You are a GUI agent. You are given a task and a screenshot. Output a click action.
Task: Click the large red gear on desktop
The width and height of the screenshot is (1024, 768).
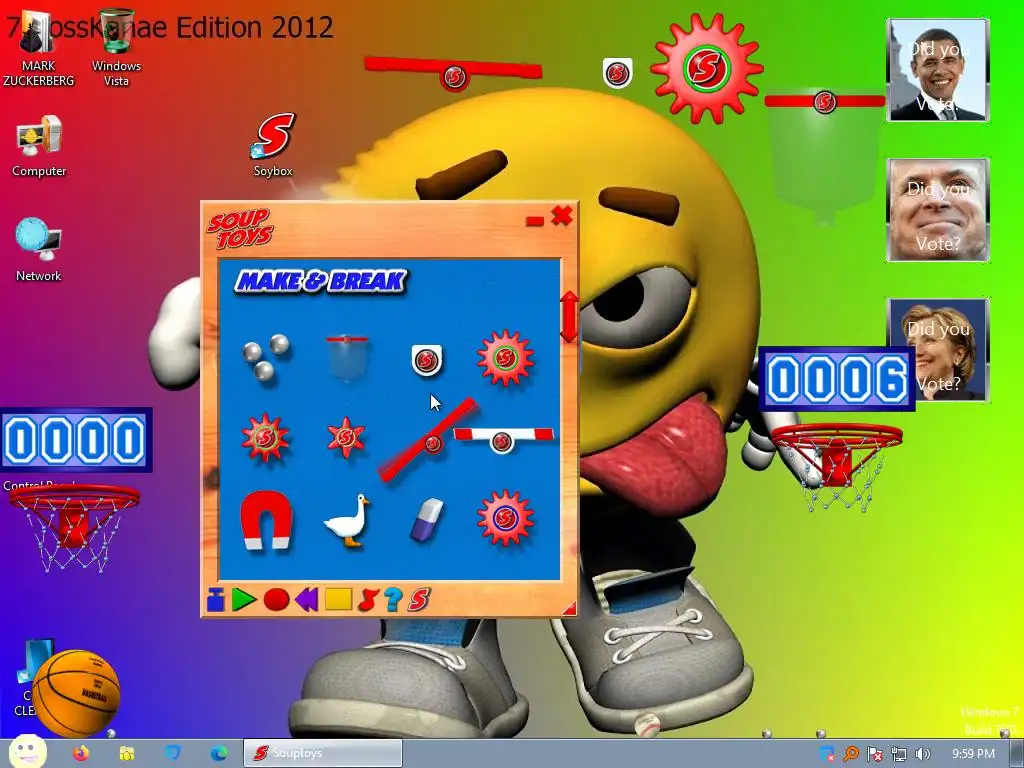click(x=707, y=68)
